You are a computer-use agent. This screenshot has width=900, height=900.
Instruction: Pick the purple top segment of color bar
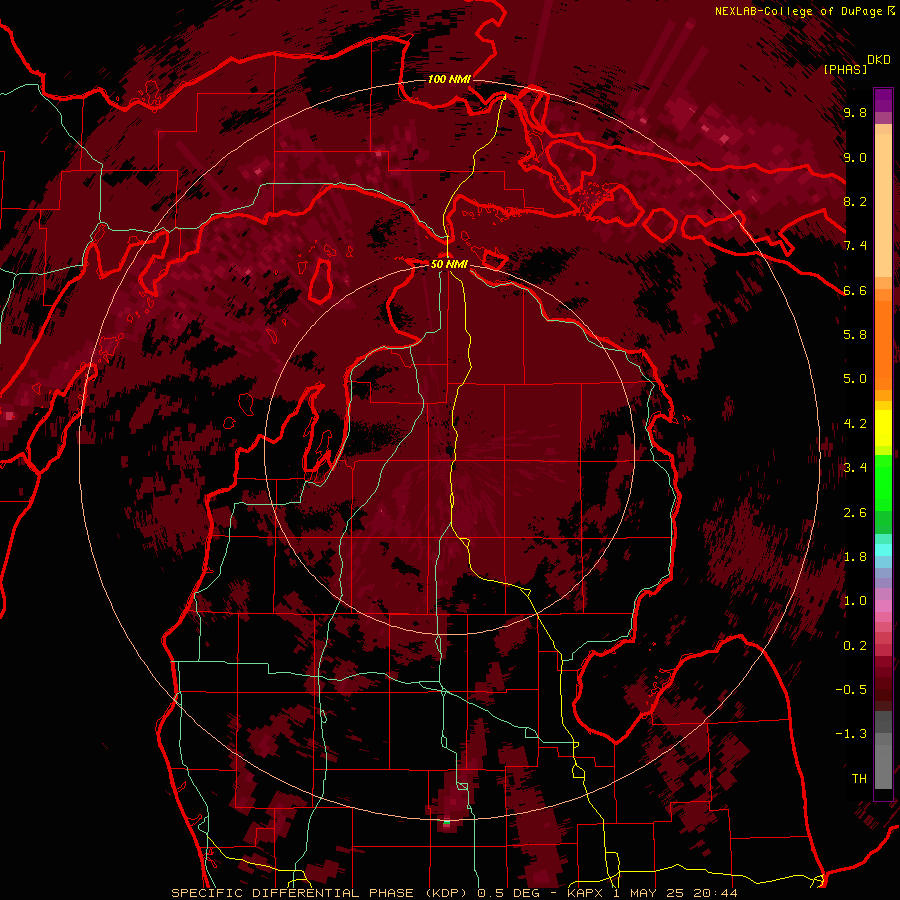[883, 100]
